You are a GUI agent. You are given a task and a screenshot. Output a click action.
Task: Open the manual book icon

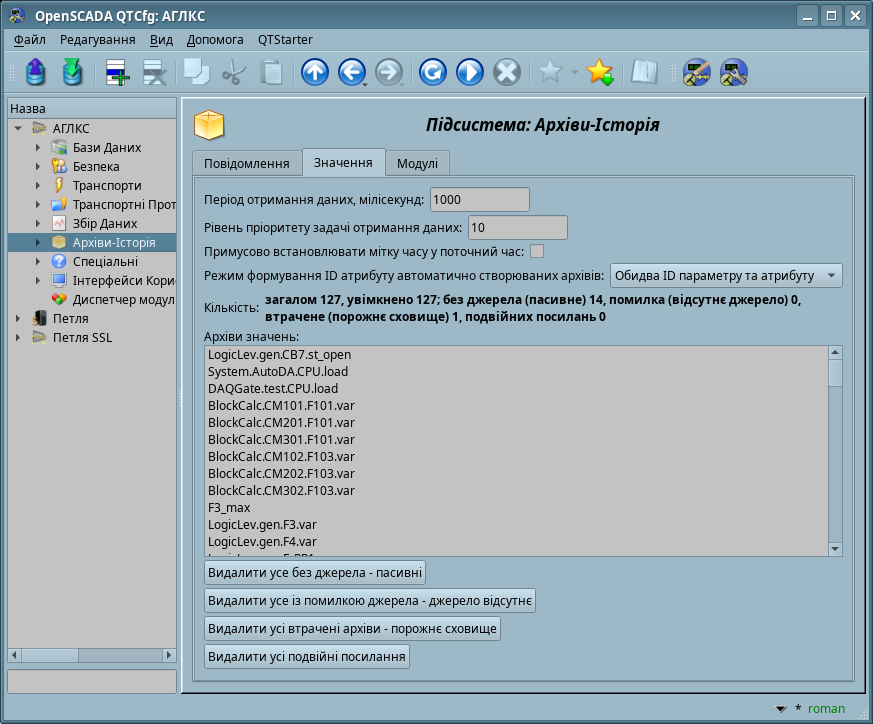click(x=644, y=72)
